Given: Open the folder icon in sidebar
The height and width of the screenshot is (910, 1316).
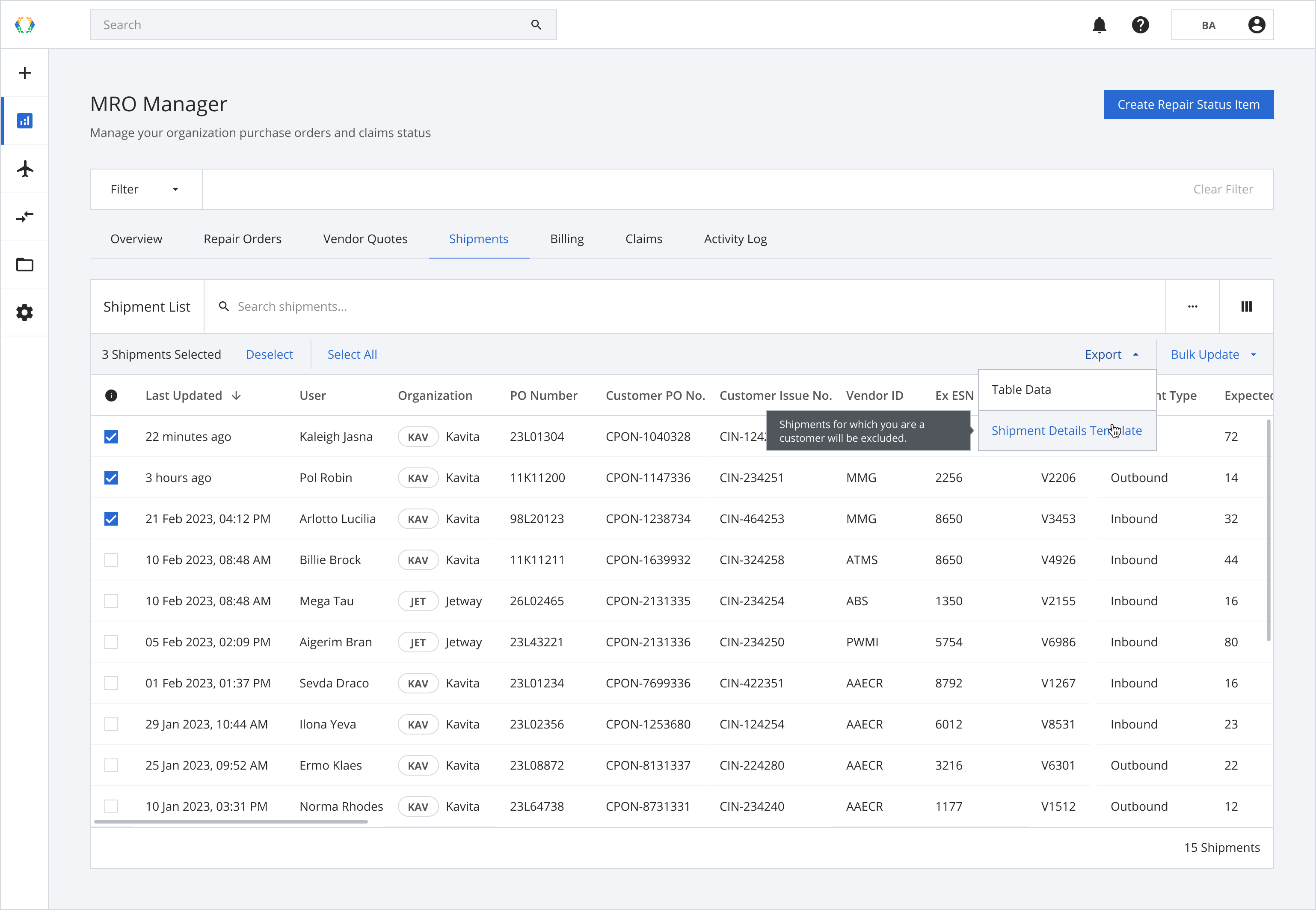Looking at the screenshot, I should coord(24,265).
